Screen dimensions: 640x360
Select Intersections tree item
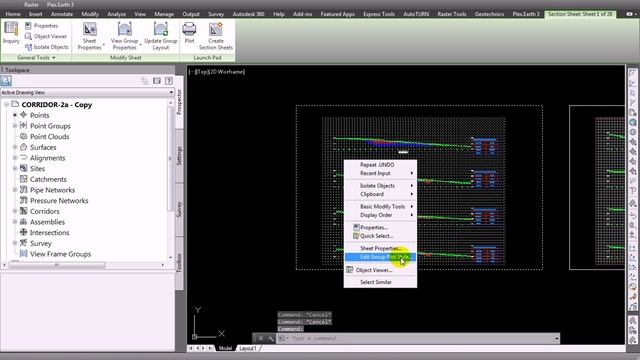tap(49, 233)
